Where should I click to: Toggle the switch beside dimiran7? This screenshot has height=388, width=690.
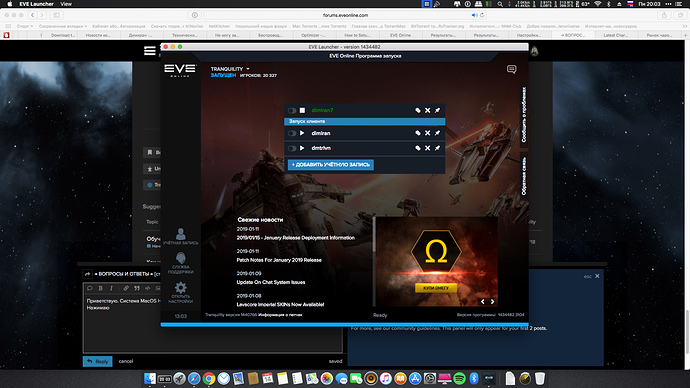[x=292, y=110]
